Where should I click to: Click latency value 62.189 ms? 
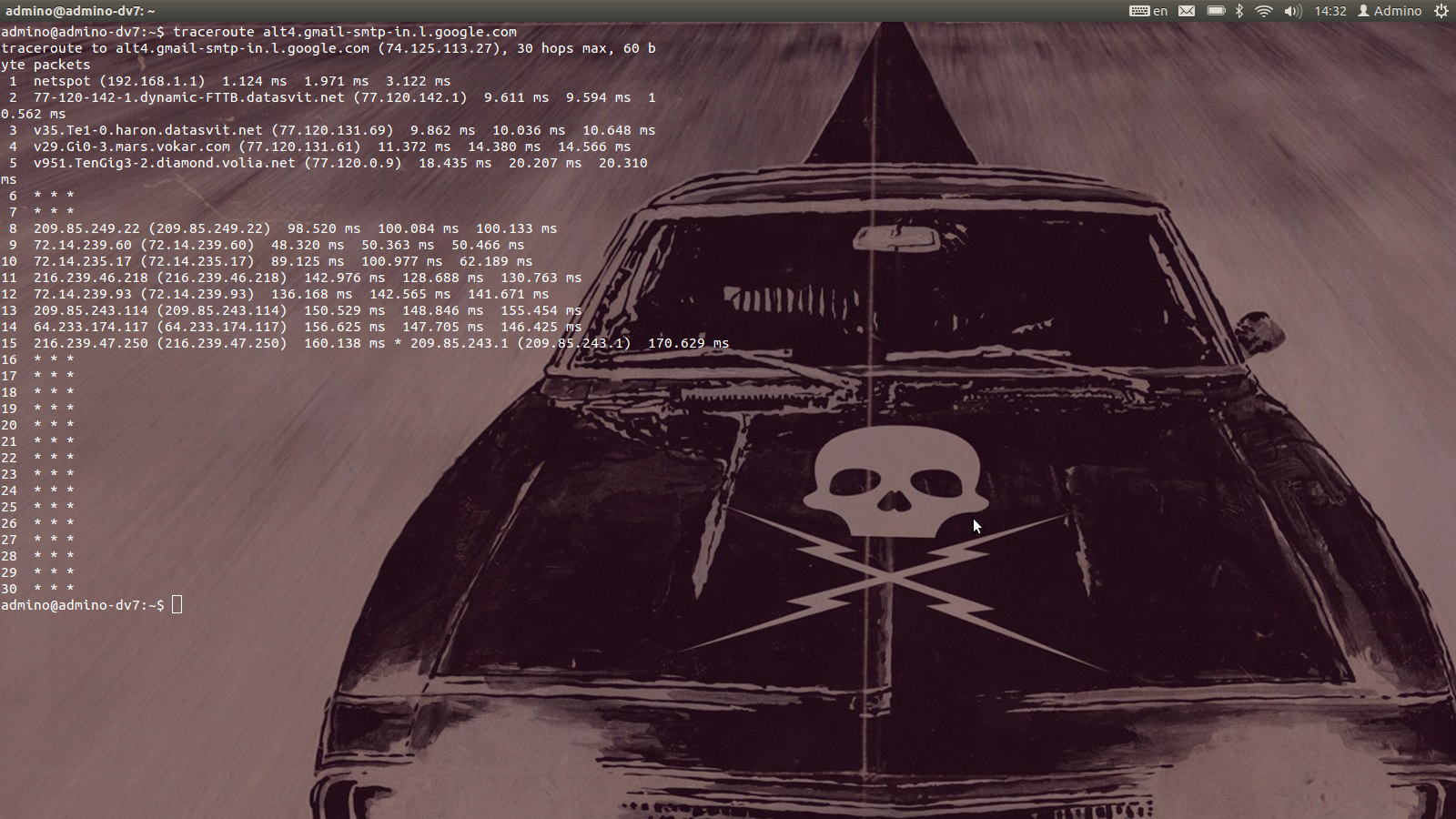tap(496, 261)
